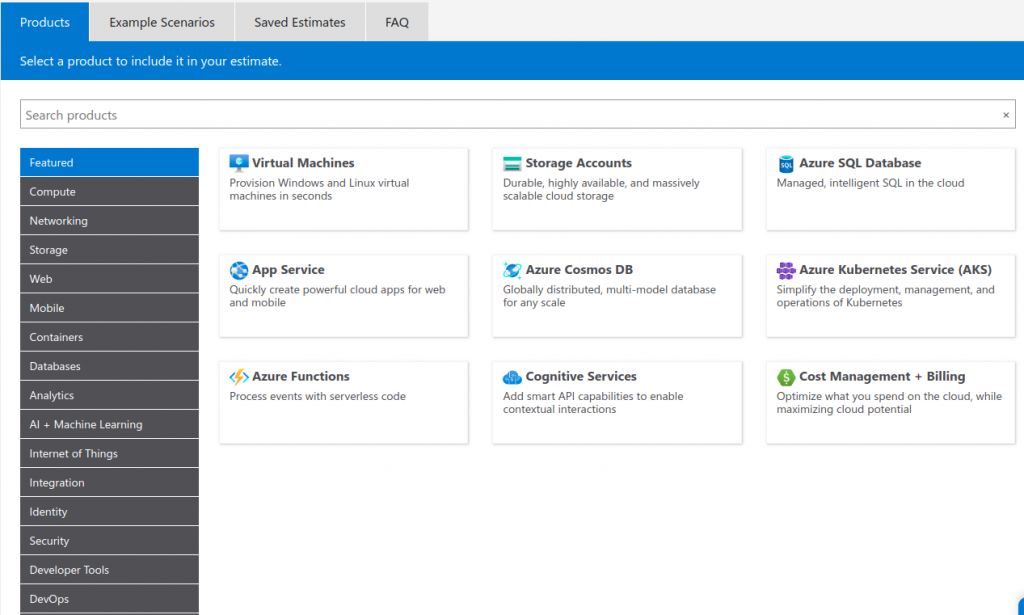The width and height of the screenshot is (1024, 615).
Task: Click the Cost Management dollar icon
Action: pyautogui.click(x=786, y=377)
